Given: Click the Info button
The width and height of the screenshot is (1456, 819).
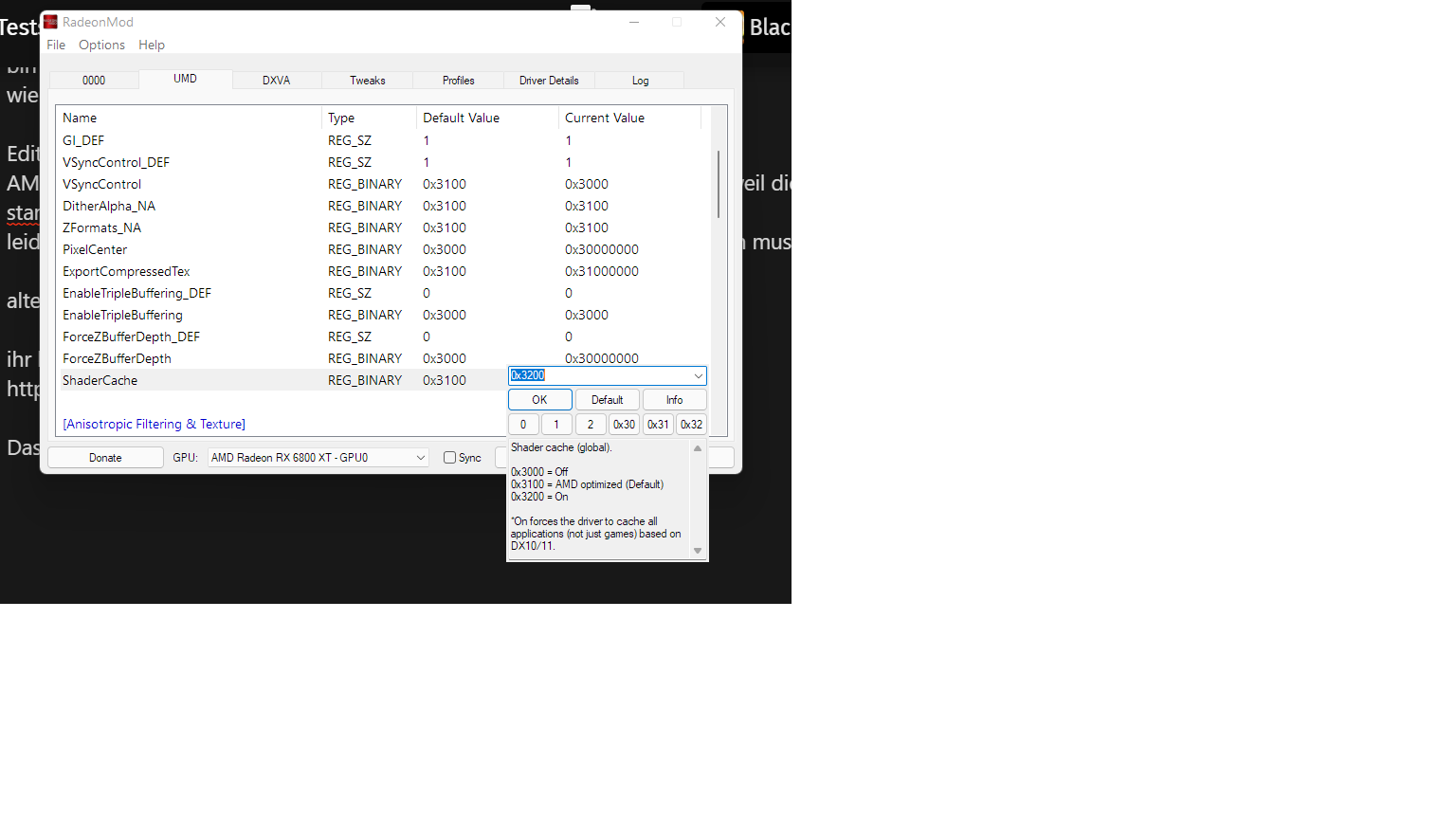Looking at the screenshot, I should coord(675,400).
